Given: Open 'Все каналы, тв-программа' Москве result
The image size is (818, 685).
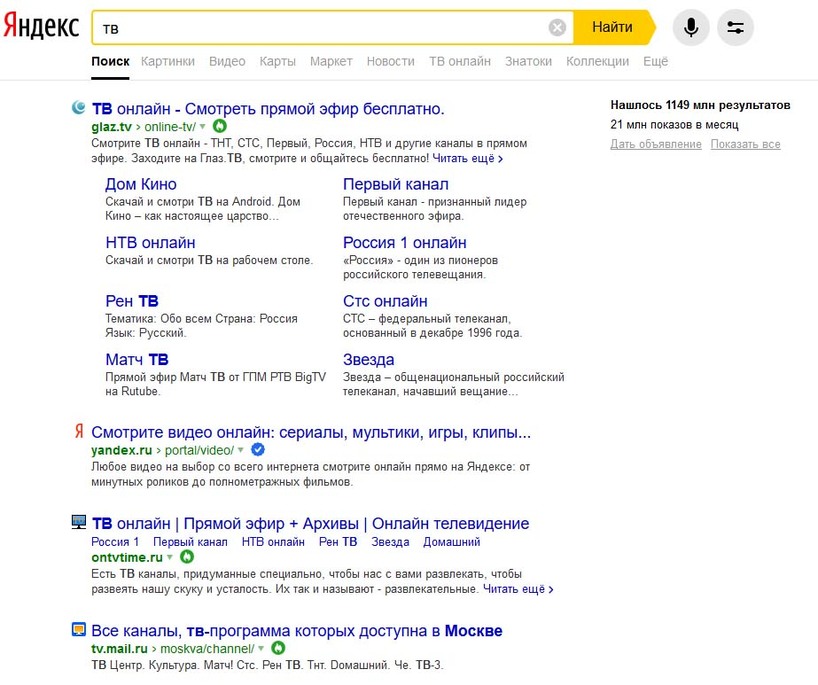Looking at the screenshot, I should [297, 631].
